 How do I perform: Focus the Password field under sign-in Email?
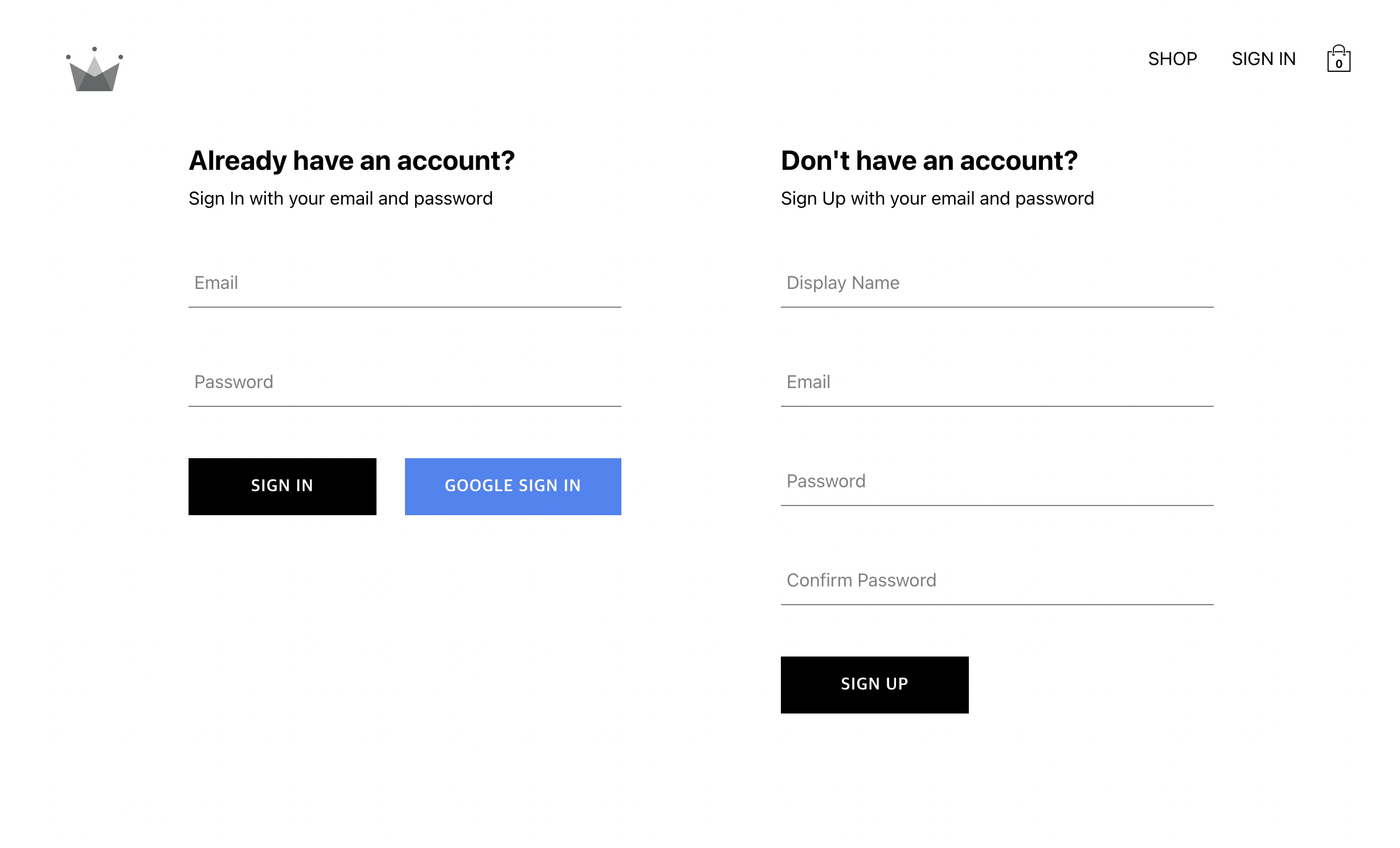click(405, 382)
